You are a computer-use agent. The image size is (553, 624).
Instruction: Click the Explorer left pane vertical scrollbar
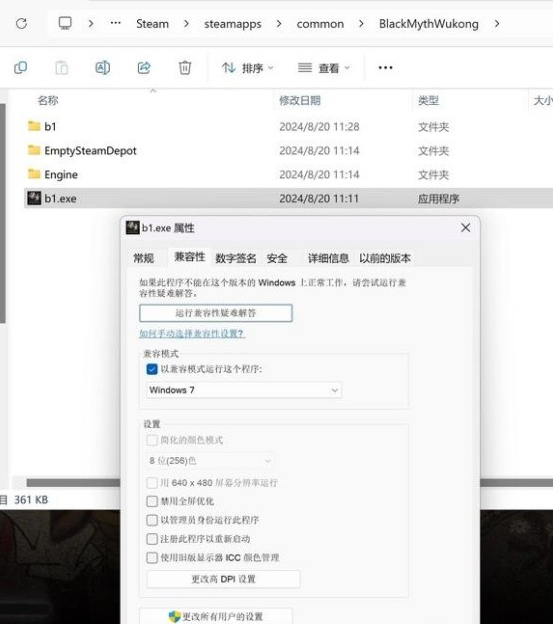point(2,213)
